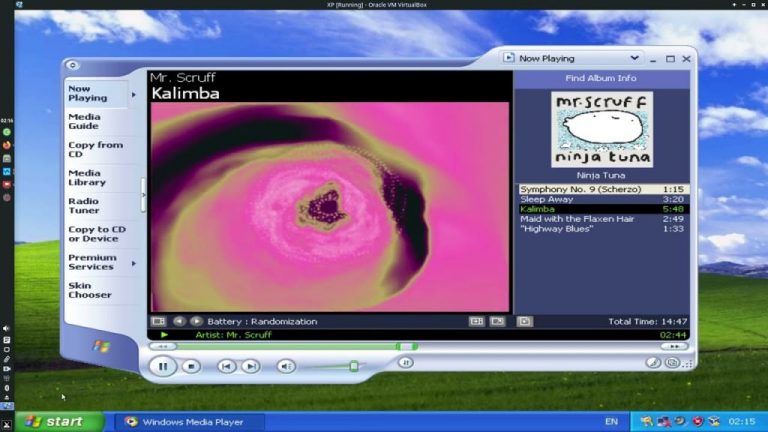This screenshot has height=432, width=768.
Task: Switch to the previous visualization
Action: pos(179,321)
